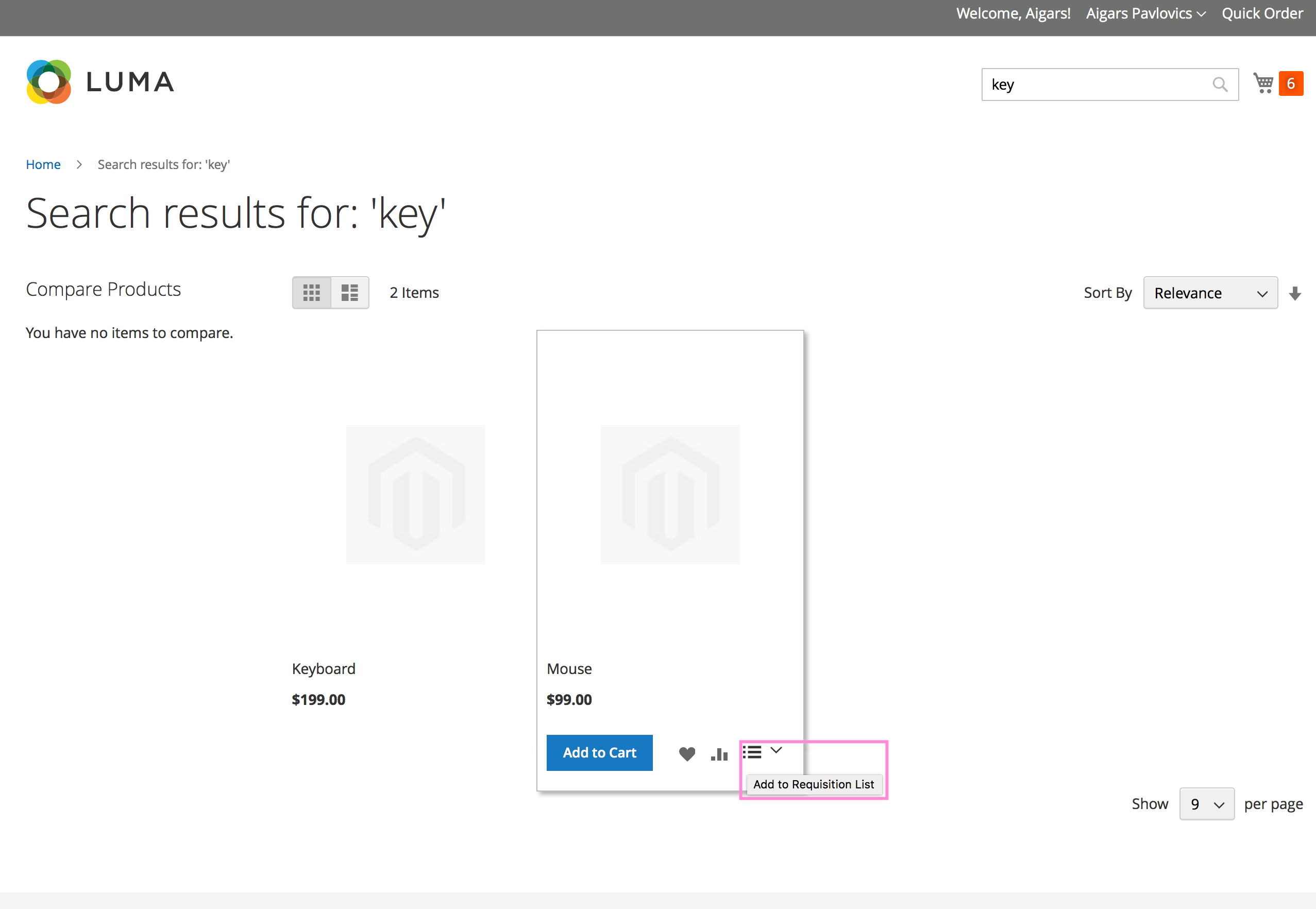Click the requisition list icon

pyautogui.click(x=752, y=752)
